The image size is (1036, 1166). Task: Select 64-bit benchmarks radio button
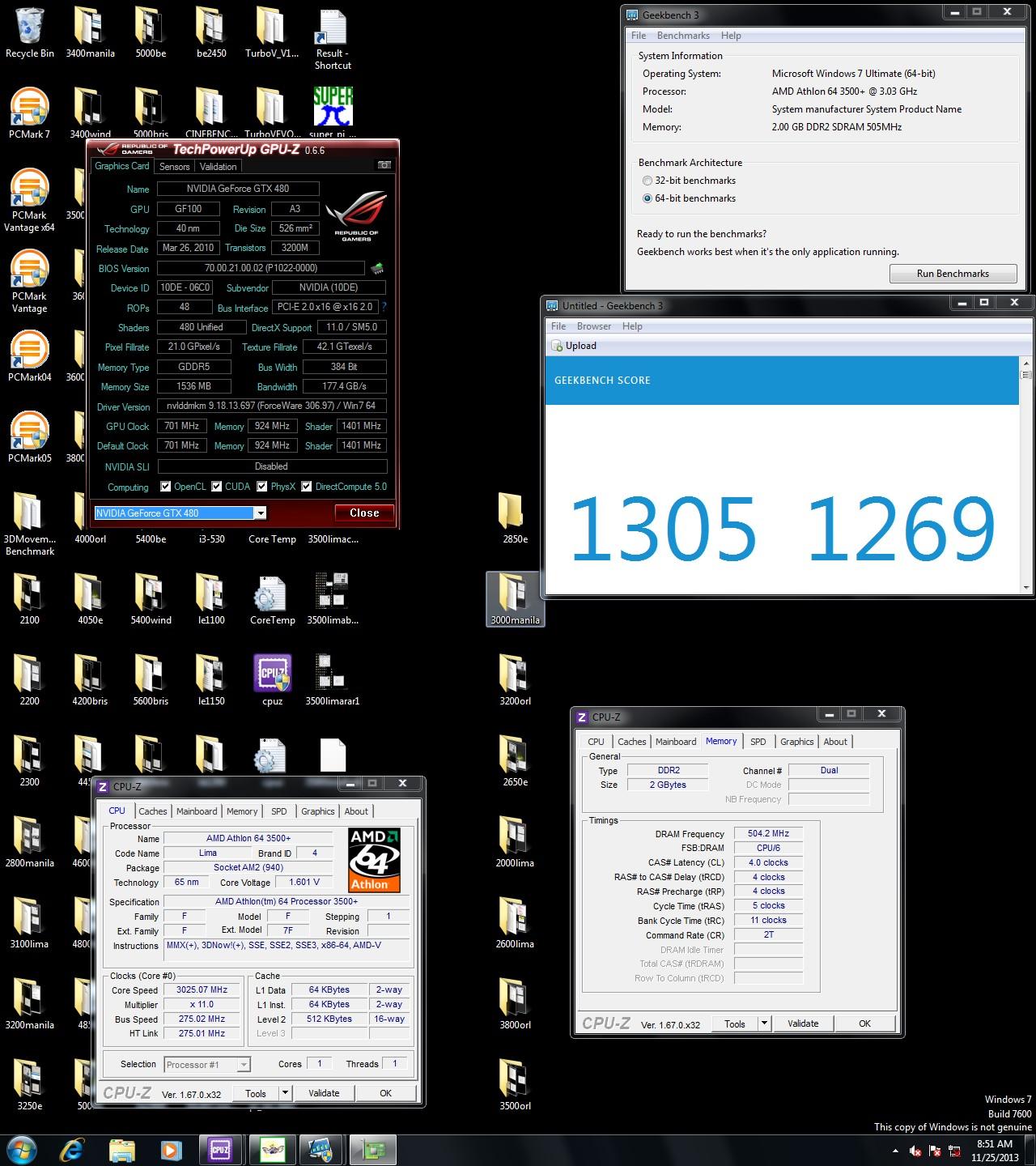(x=647, y=198)
